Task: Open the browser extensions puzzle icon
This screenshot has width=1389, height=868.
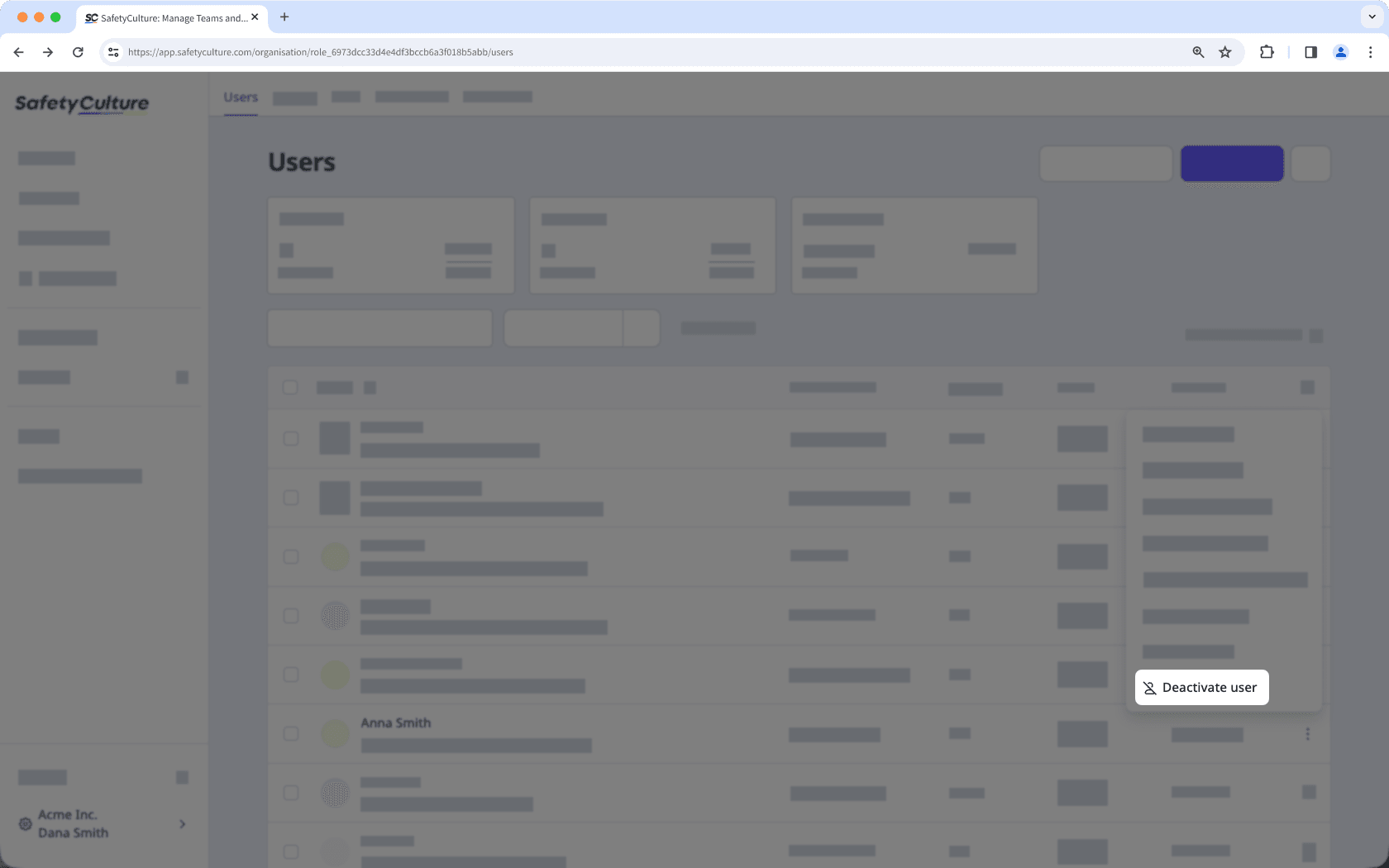Action: click(x=1266, y=51)
